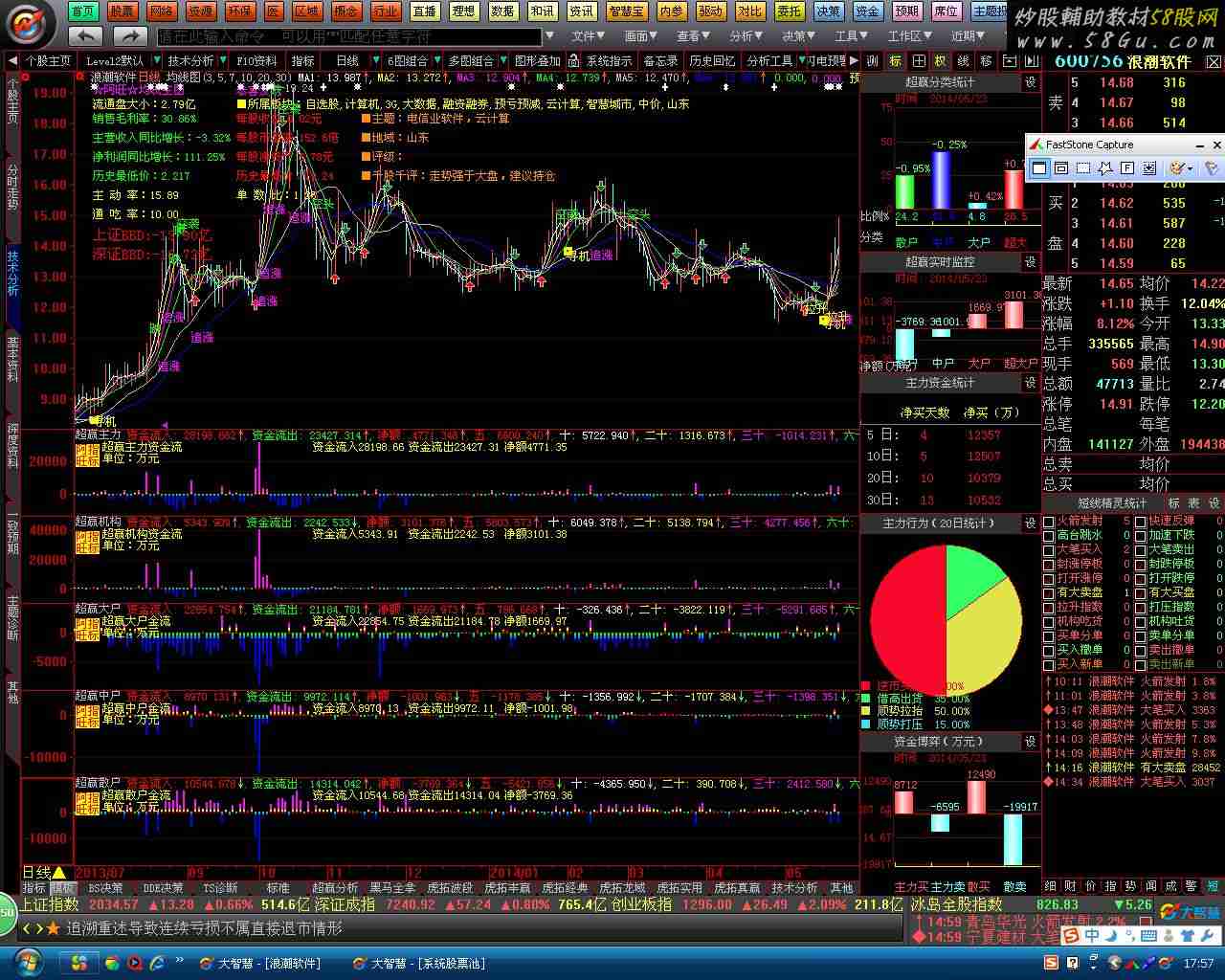Click the 移 move tool icon
The image size is (1225, 980).
(987, 60)
